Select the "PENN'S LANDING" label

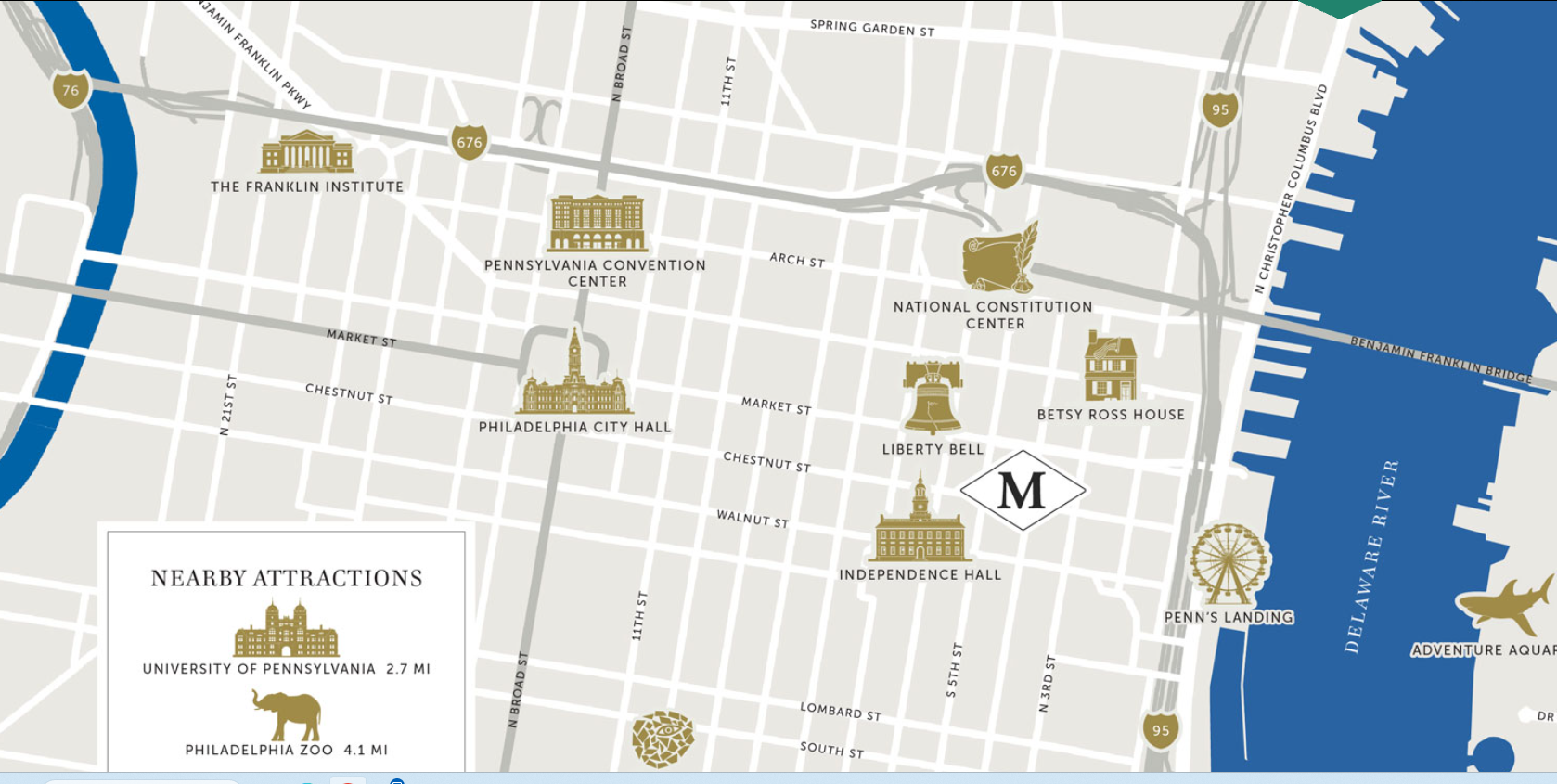tap(1229, 617)
